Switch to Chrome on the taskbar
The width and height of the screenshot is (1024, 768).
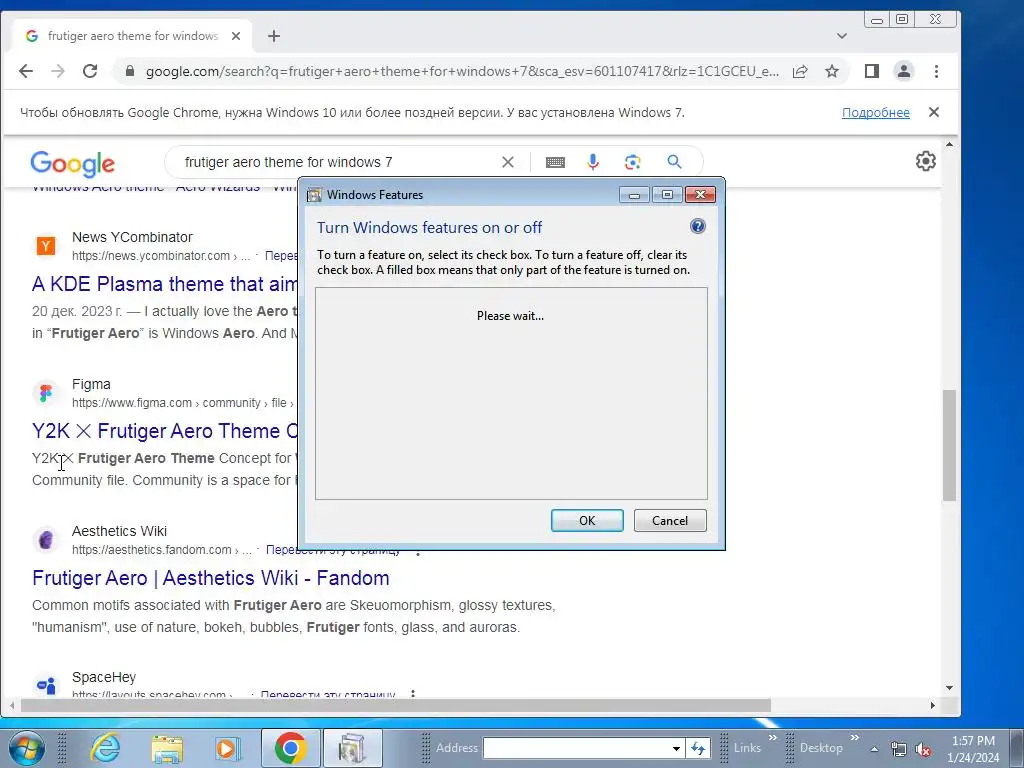coord(291,748)
